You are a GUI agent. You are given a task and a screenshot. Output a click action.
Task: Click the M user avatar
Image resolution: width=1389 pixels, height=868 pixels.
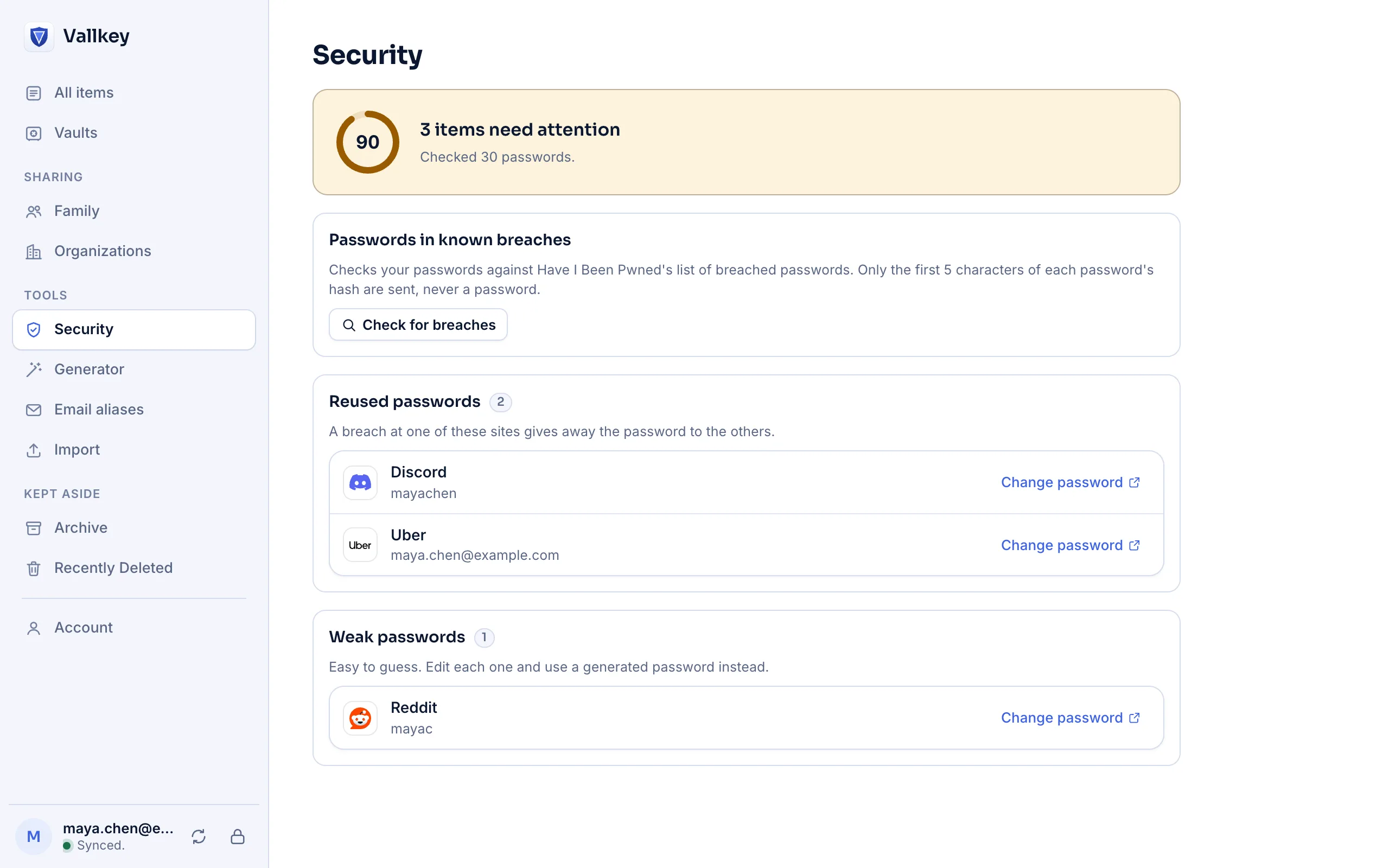coord(34,837)
